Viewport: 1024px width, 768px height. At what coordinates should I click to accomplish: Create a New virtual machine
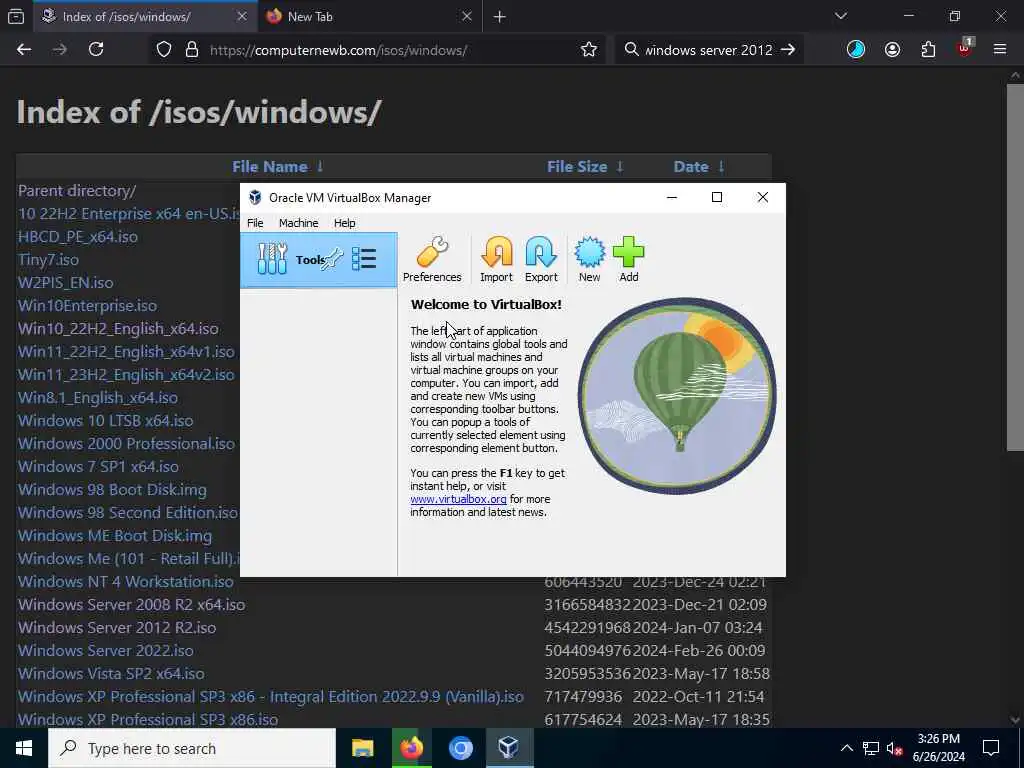pyautogui.click(x=589, y=260)
